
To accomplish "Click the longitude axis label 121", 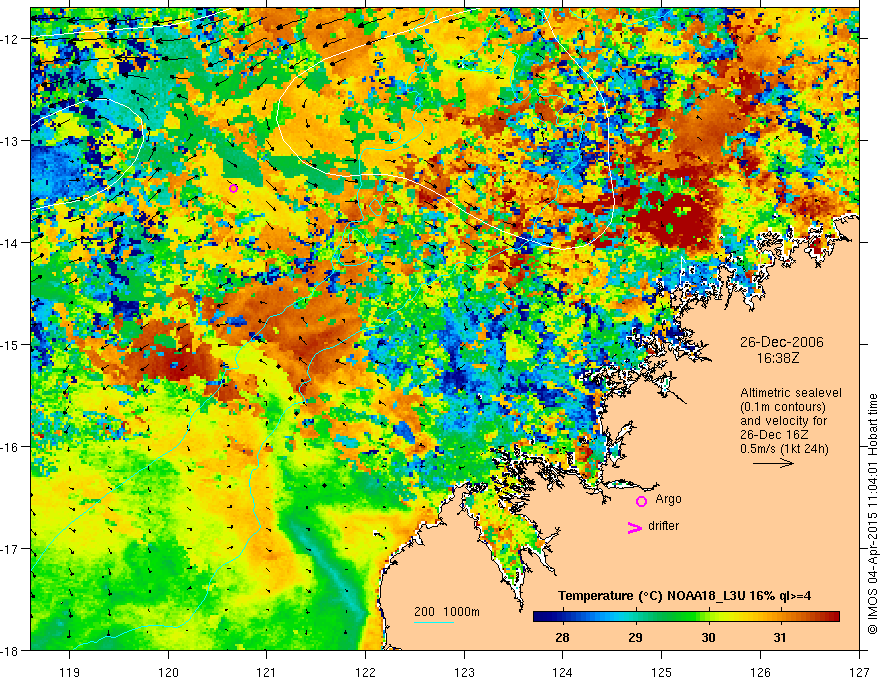I will (x=267, y=672).
